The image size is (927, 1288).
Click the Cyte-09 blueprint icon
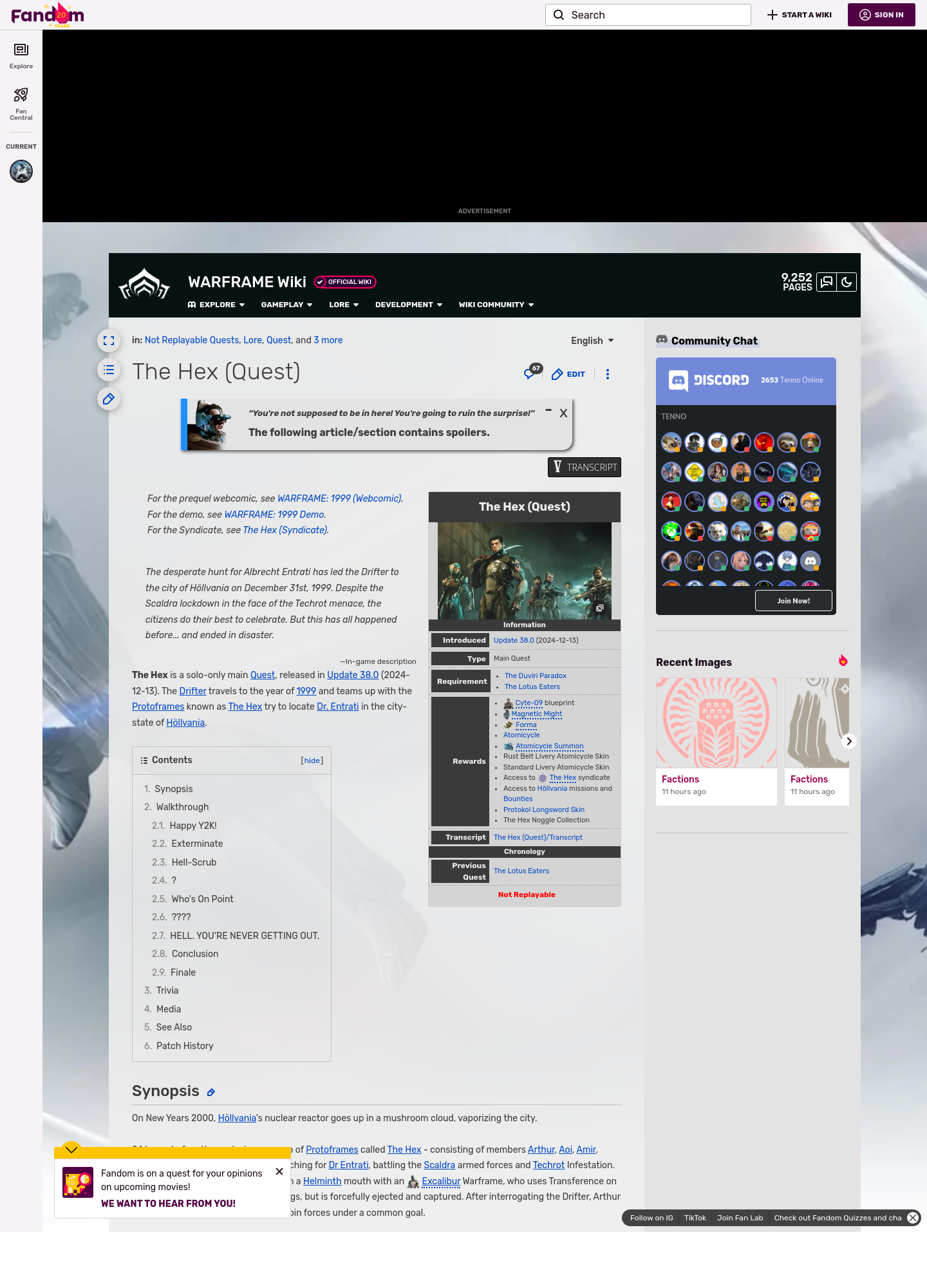(x=508, y=703)
